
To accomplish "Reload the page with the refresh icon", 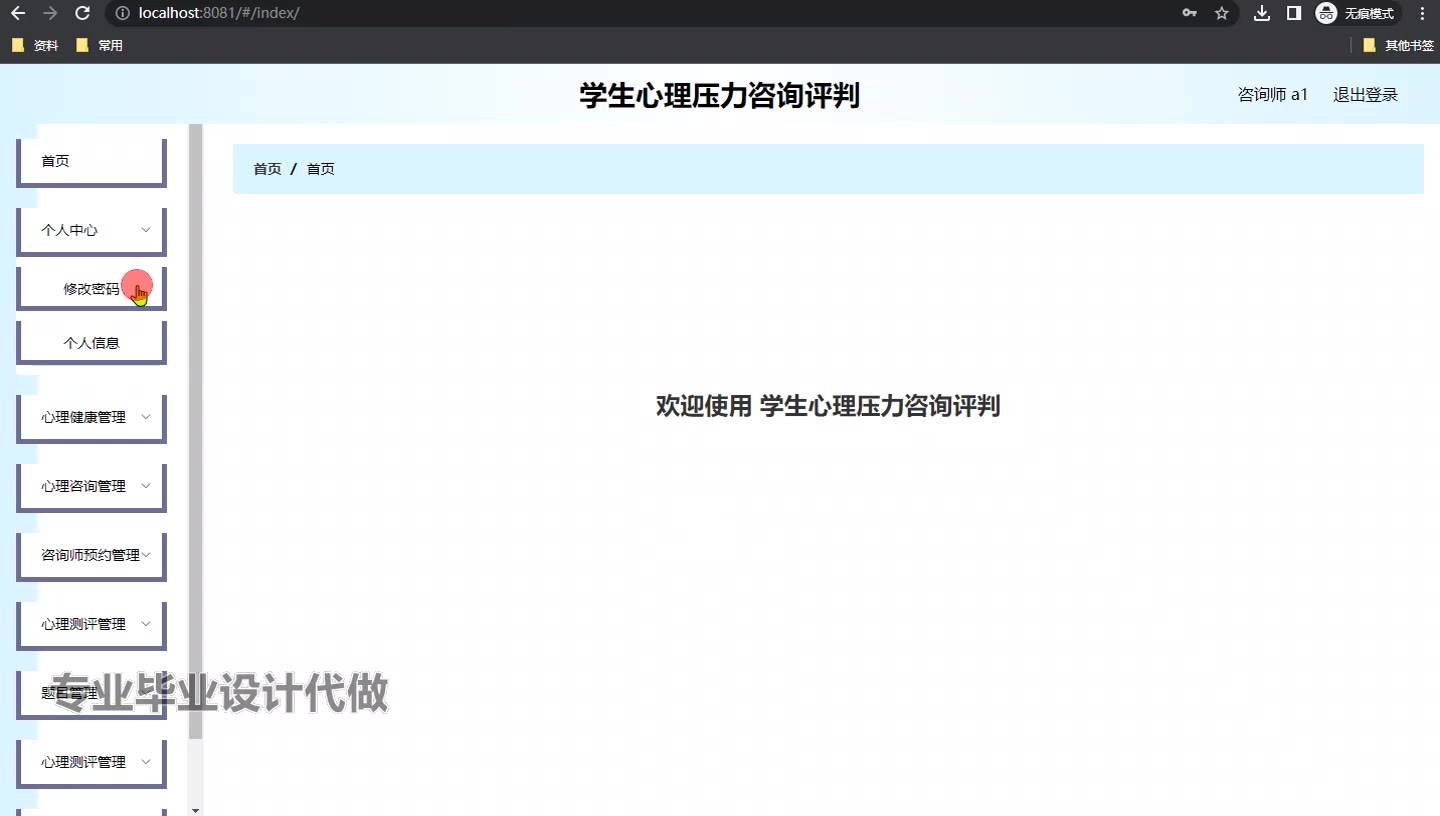I will click(83, 13).
